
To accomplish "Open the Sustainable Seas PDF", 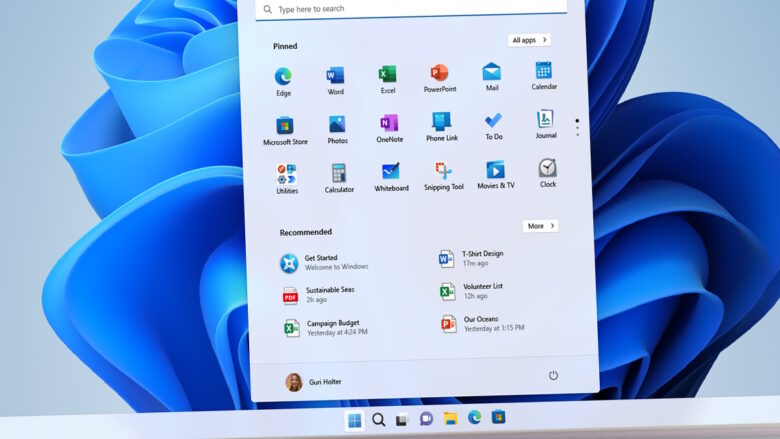I will tap(319, 295).
